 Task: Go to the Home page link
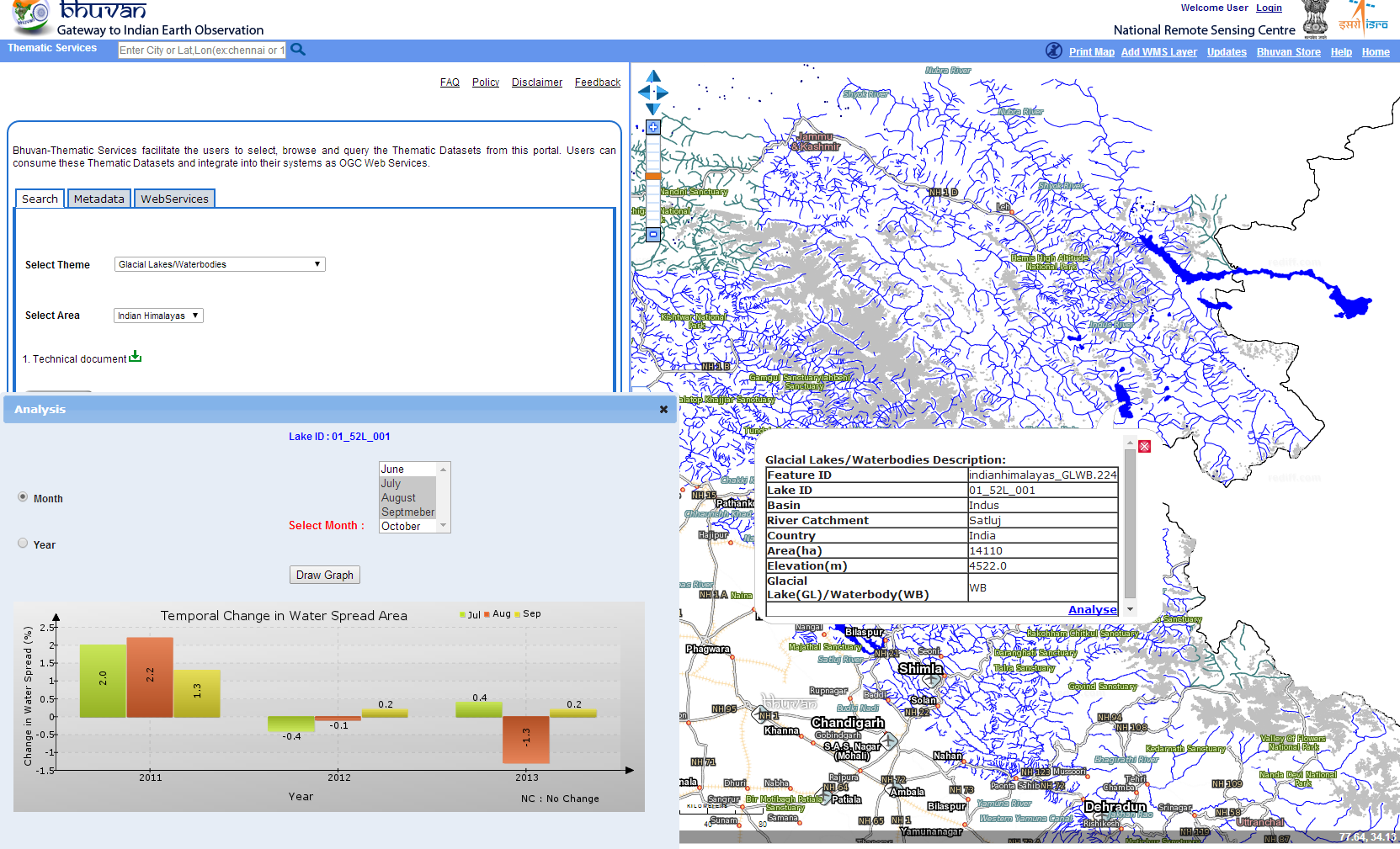pyautogui.click(x=1376, y=52)
